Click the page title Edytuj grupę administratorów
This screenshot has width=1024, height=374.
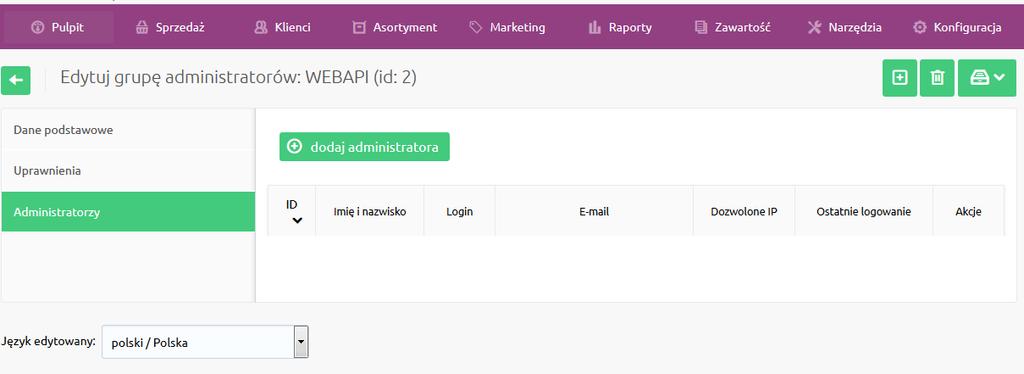[x=238, y=78]
